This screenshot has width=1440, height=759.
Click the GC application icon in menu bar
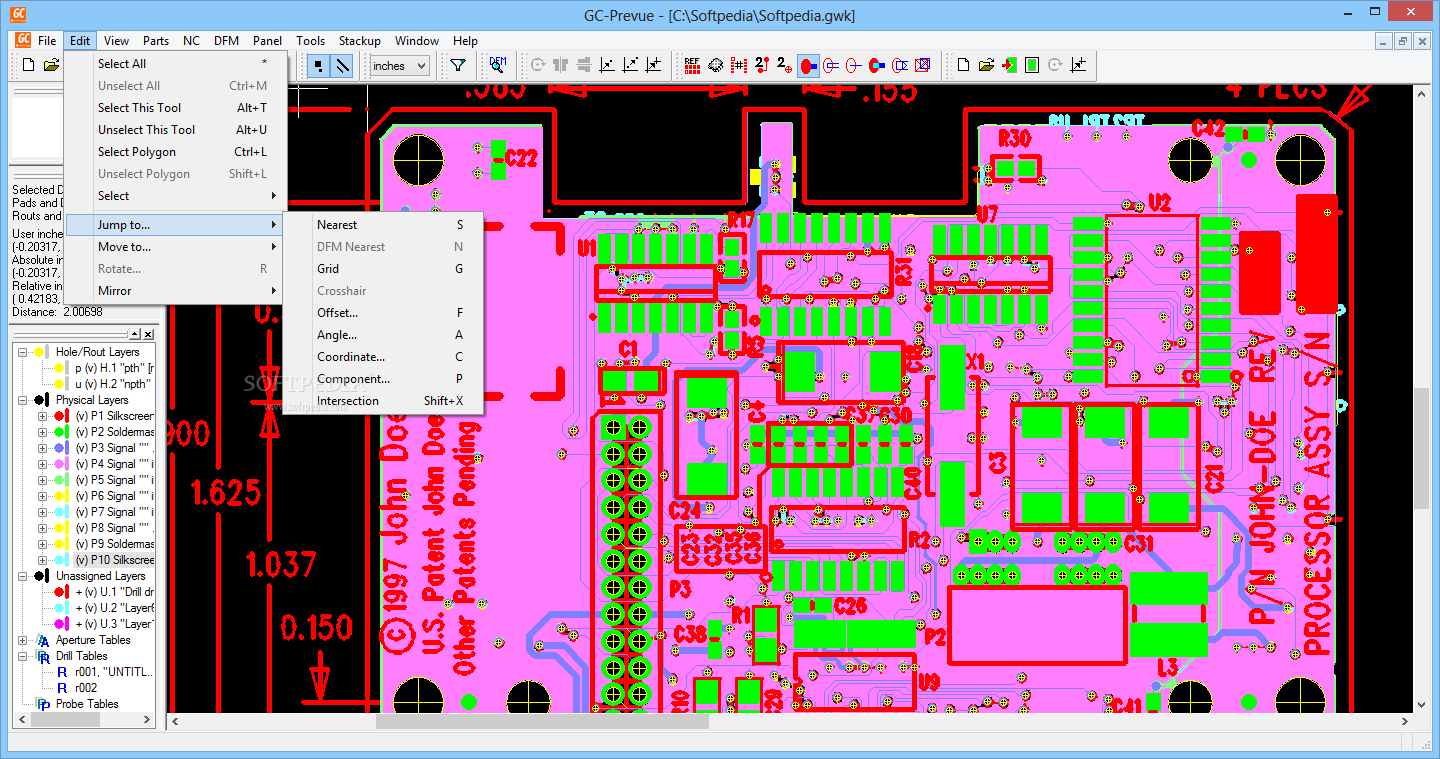[23, 40]
